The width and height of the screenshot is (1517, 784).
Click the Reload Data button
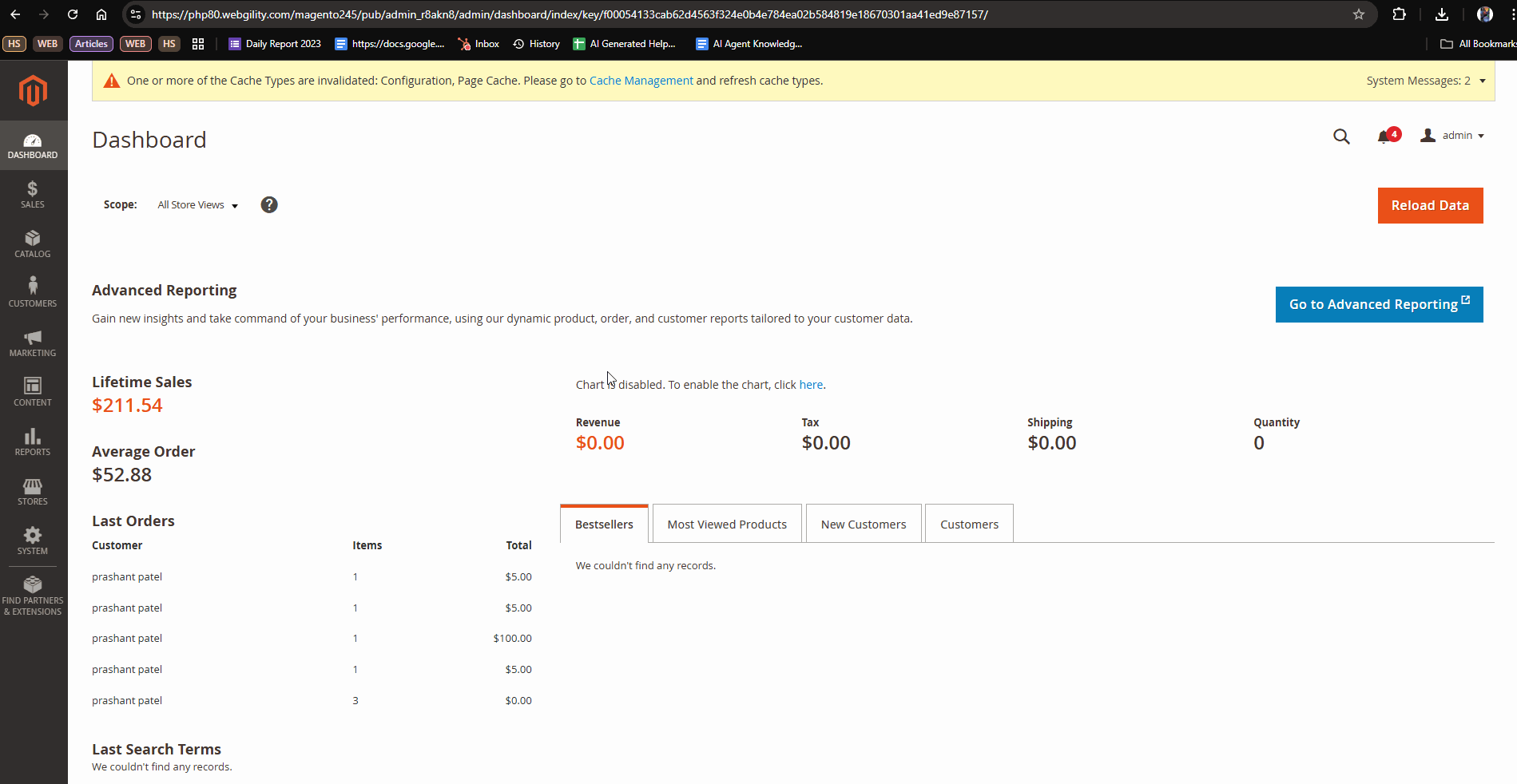(x=1429, y=206)
